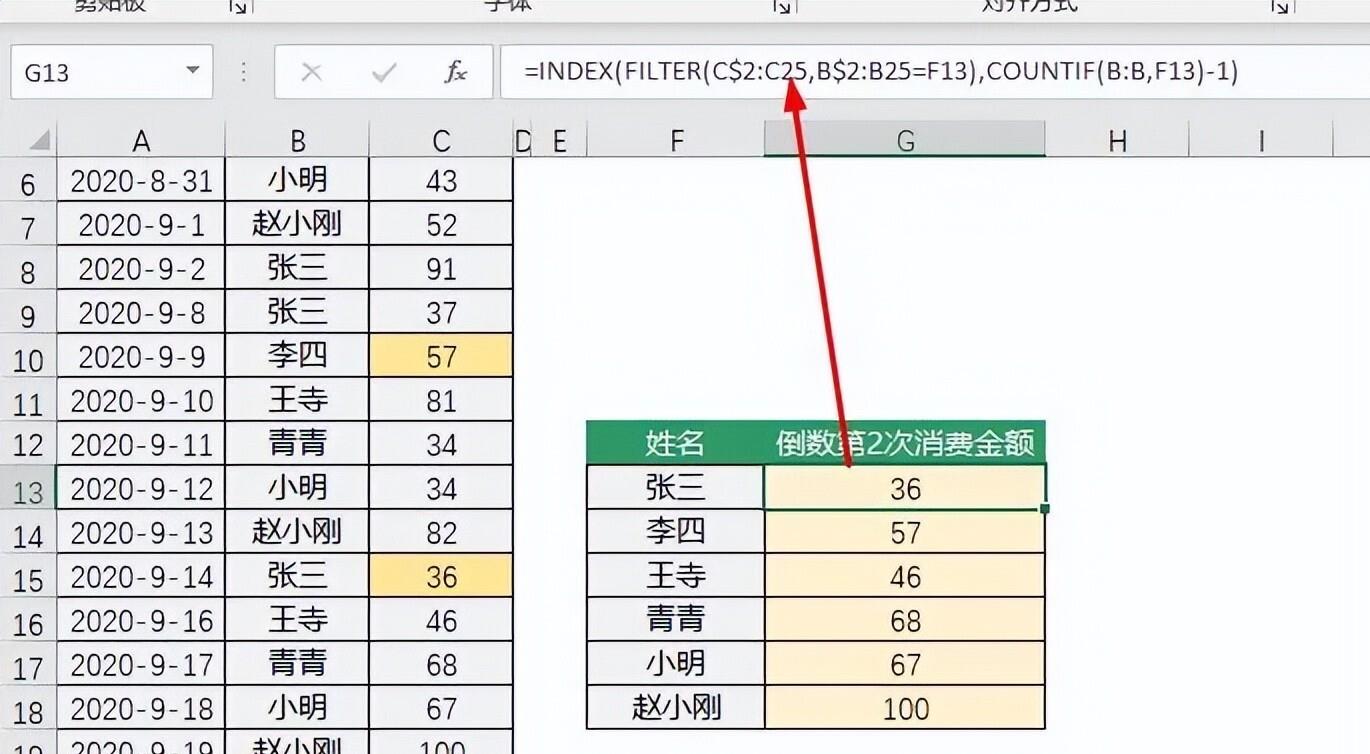Click the Cancel X icon in formula bar
This screenshot has height=754, width=1370.
[312, 72]
